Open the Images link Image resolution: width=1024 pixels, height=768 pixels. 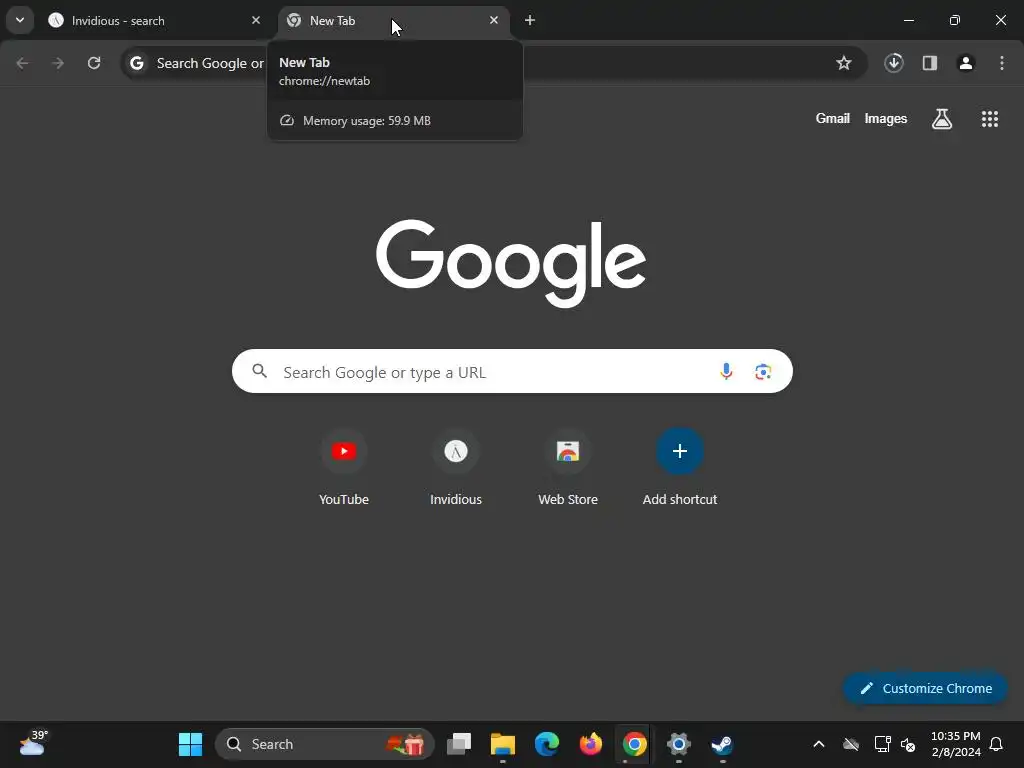(886, 118)
